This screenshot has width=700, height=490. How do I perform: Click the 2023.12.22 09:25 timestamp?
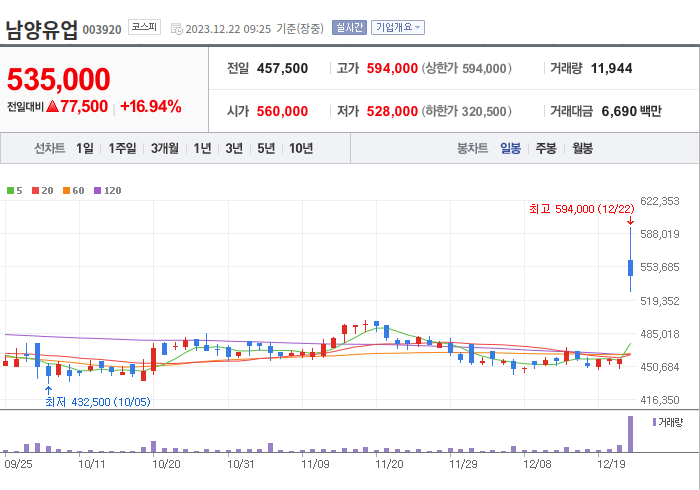(x=228, y=29)
